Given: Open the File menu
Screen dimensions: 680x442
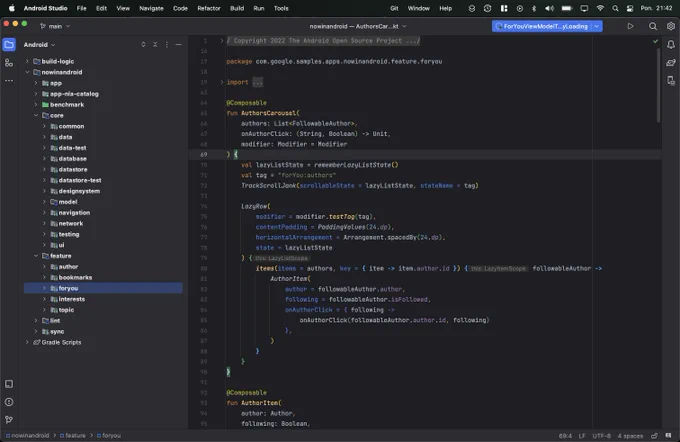Looking at the screenshot, I should pos(82,8).
